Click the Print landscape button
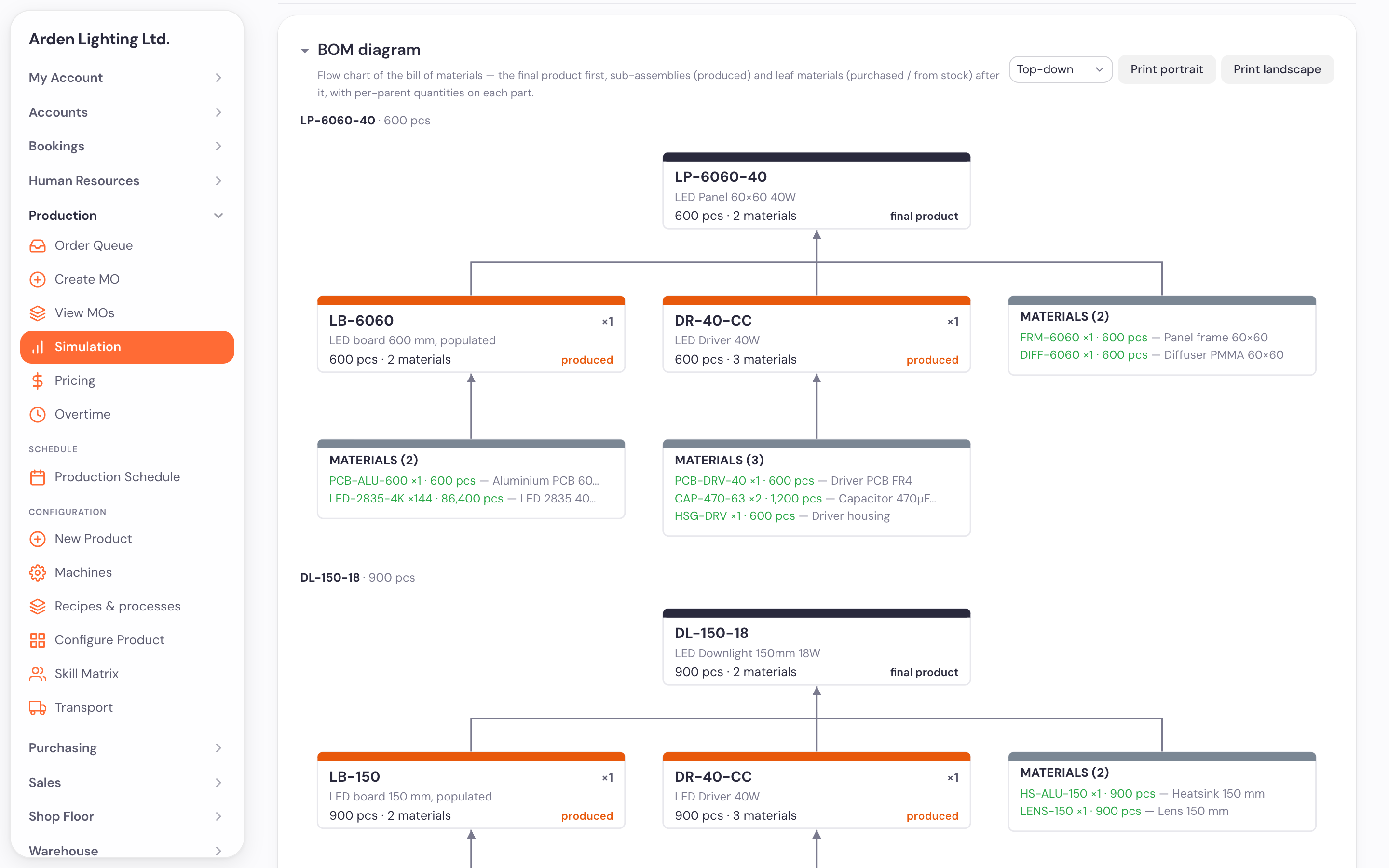The height and width of the screenshot is (868, 1389). pos(1277,69)
